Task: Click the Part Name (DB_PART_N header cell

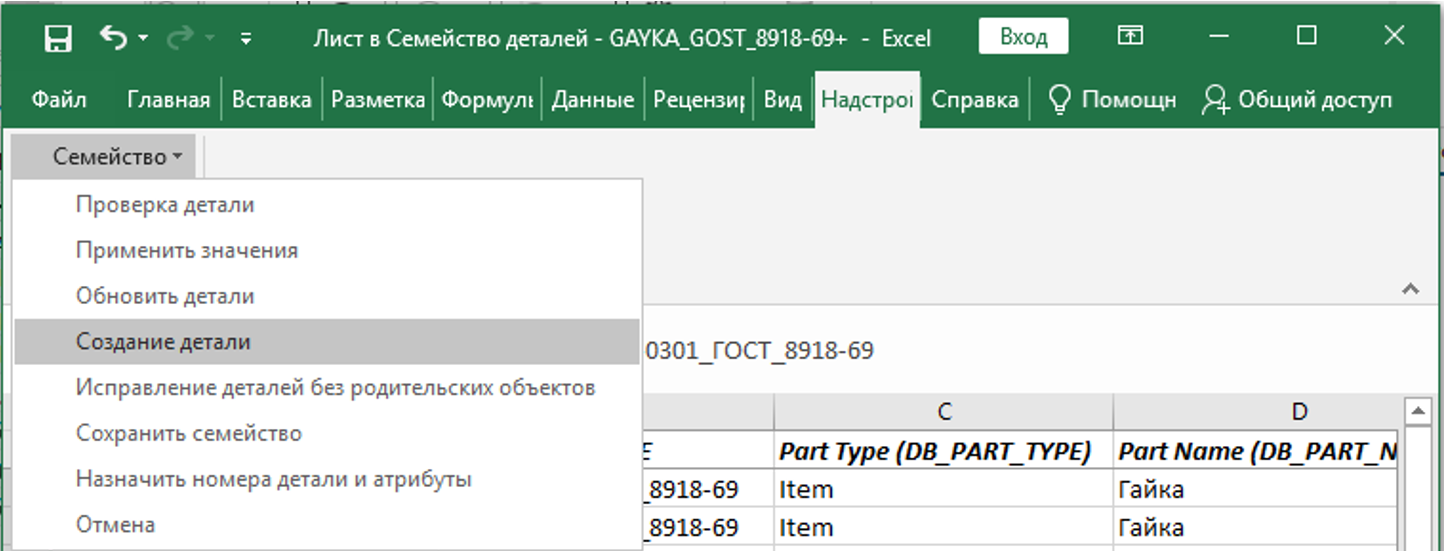Action: (x=1256, y=451)
